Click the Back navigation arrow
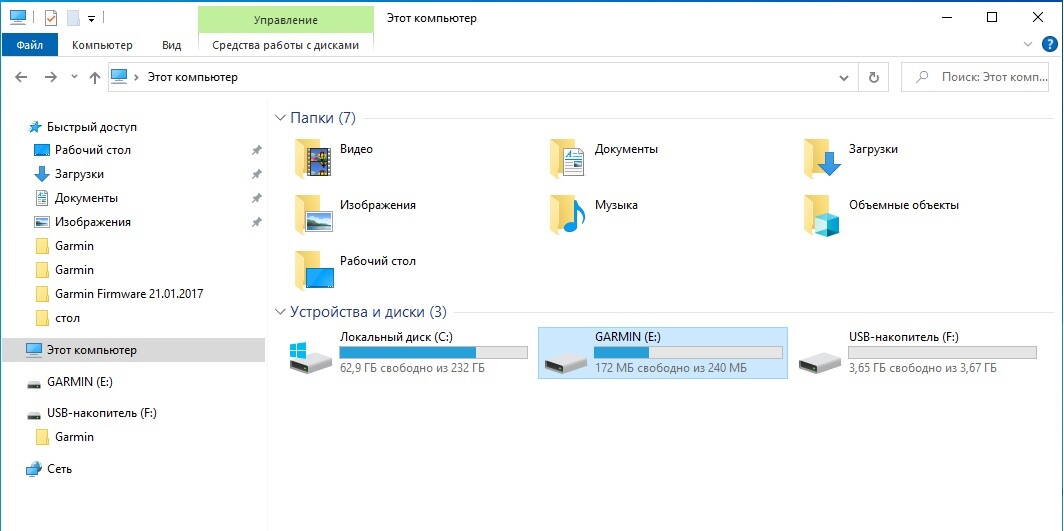 (20, 77)
